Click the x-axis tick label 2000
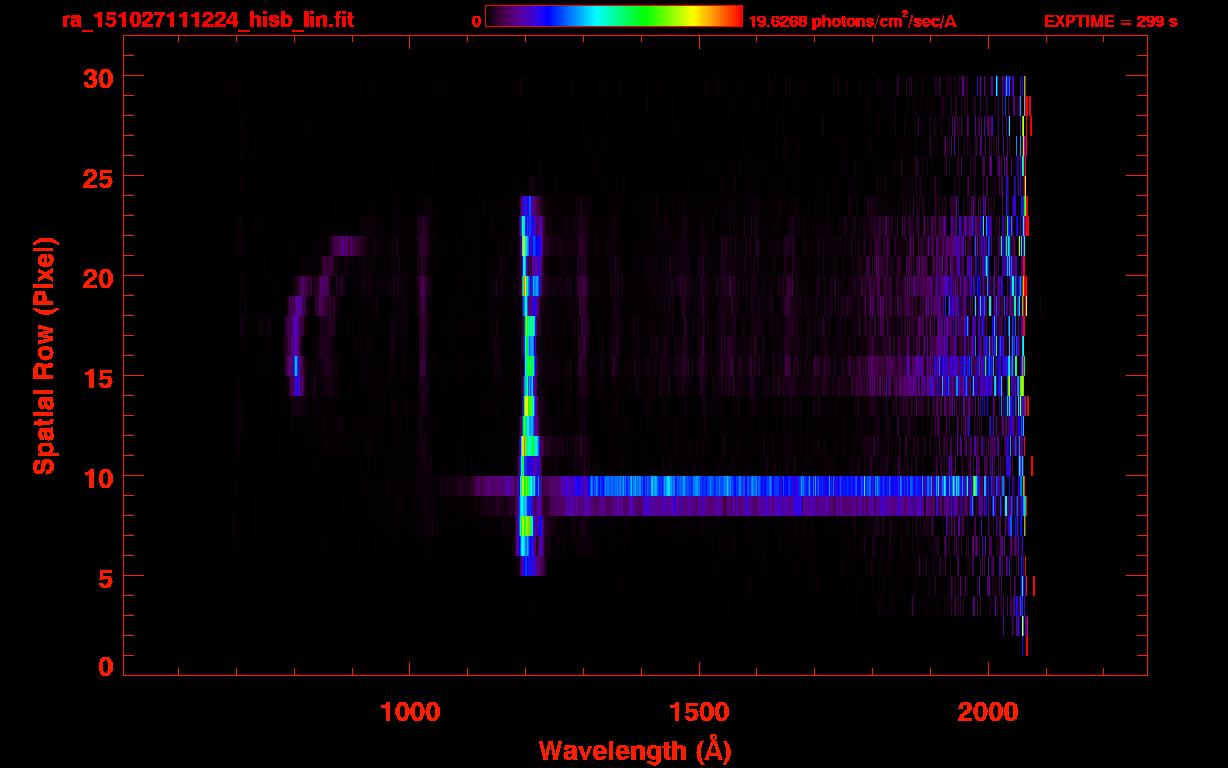The image size is (1228, 768). pyautogui.click(x=987, y=711)
